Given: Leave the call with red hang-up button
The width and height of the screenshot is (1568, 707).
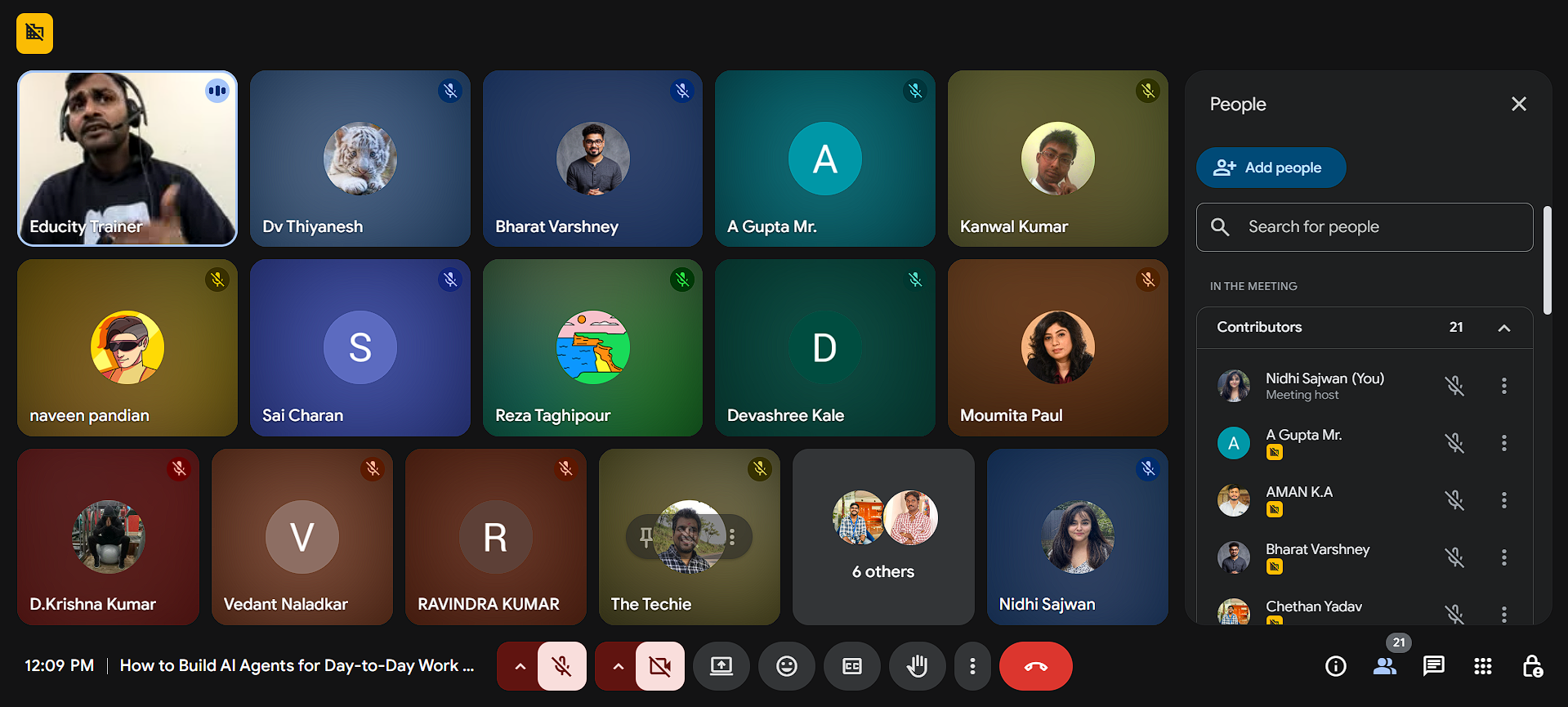Looking at the screenshot, I should [1036, 666].
